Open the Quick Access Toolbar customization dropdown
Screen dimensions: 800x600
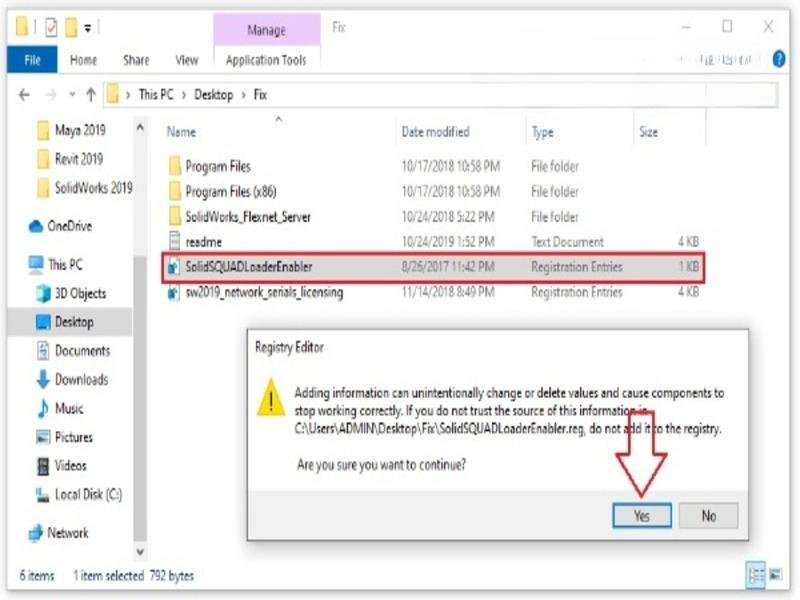(x=87, y=25)
